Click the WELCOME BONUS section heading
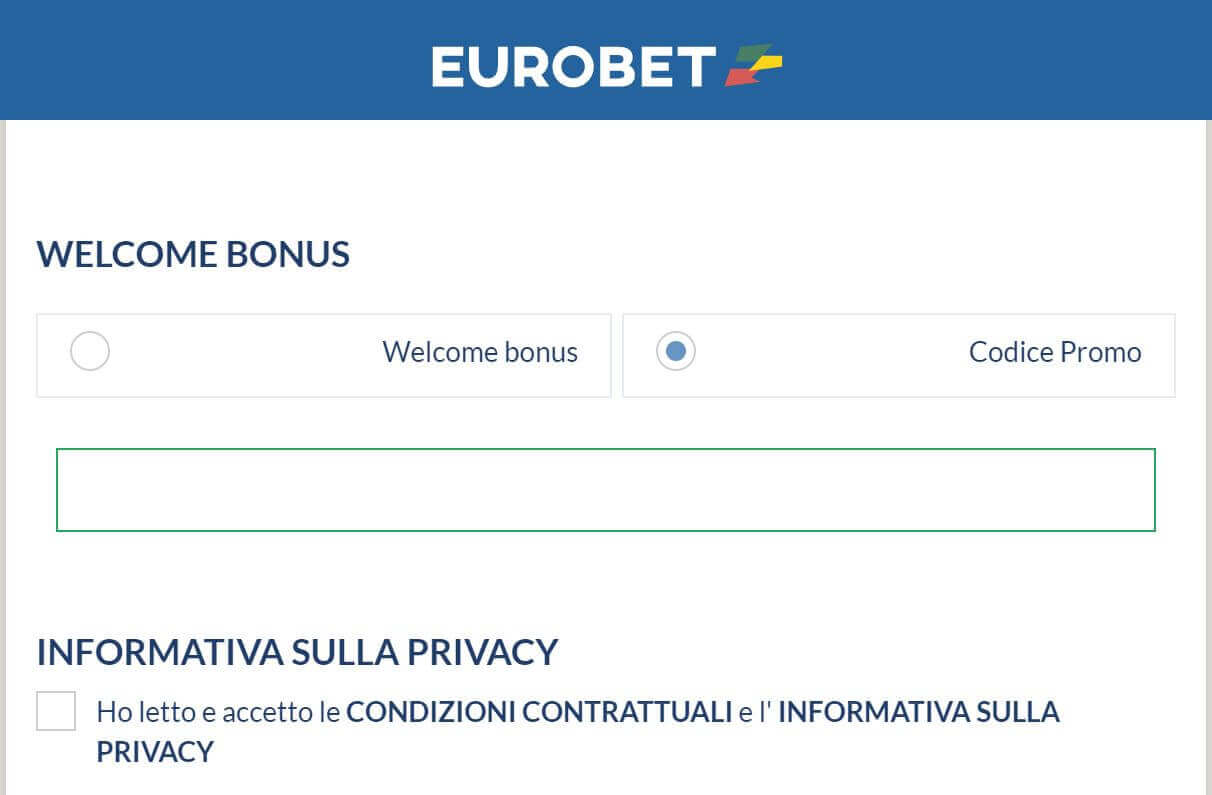1212x795 pixels. click(x=192, y=255)
